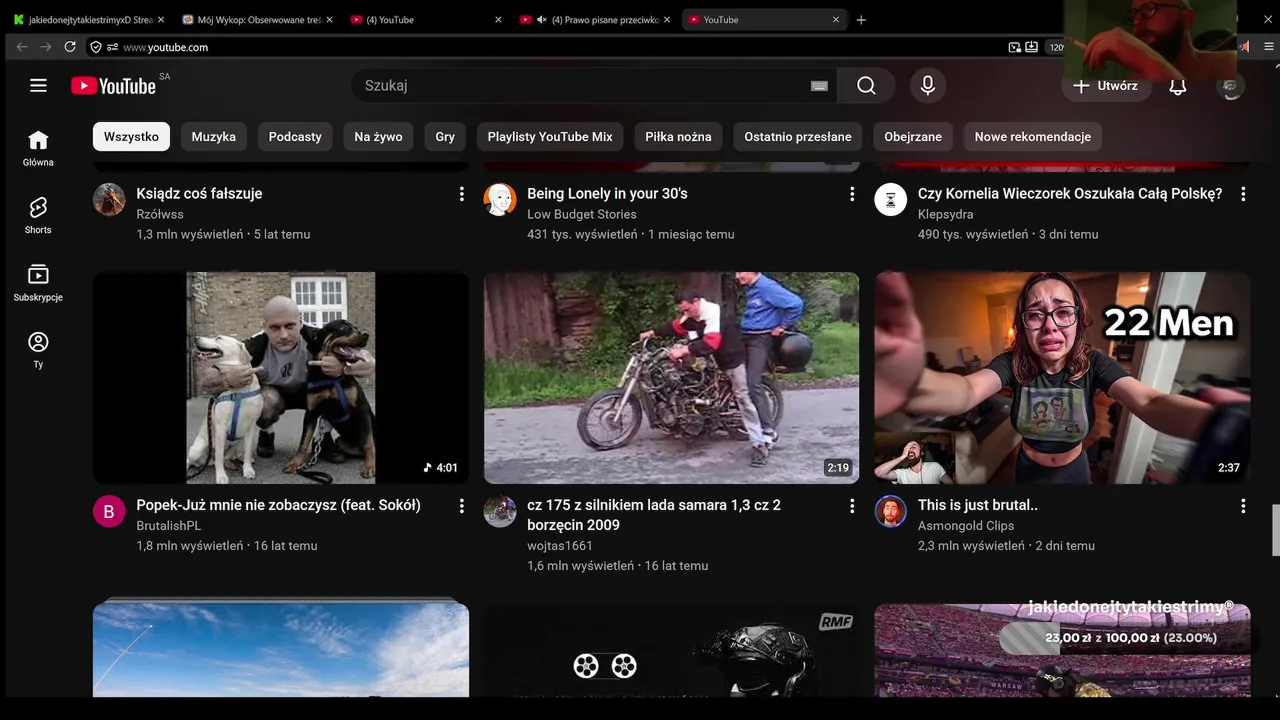Image resolution: width=1280 pixels, height=720 pixels.
Task: Select the Gry filter chip
Action: click(x=445, y=136)
